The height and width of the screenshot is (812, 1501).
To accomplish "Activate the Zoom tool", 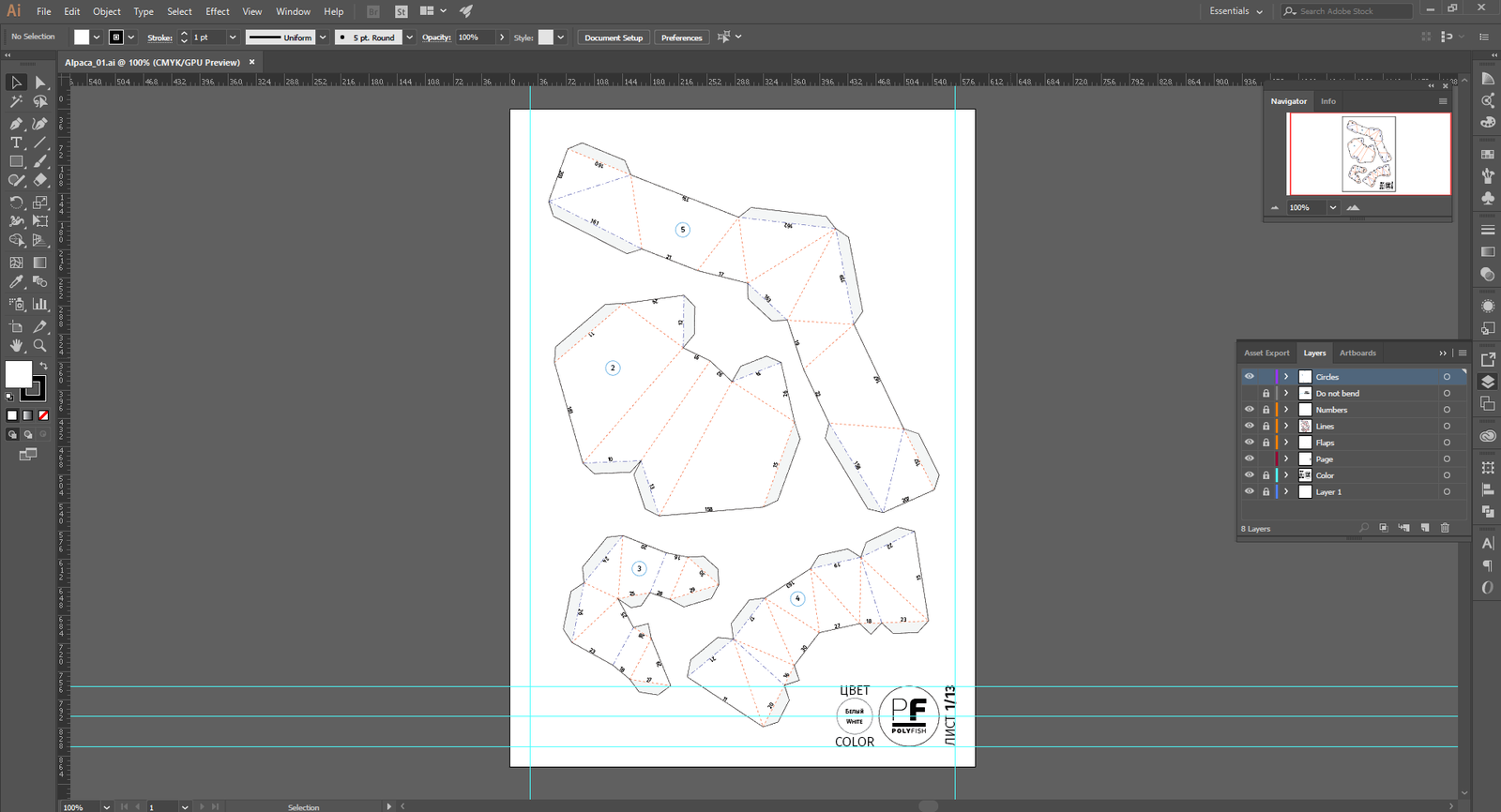I will click(40, 345).
